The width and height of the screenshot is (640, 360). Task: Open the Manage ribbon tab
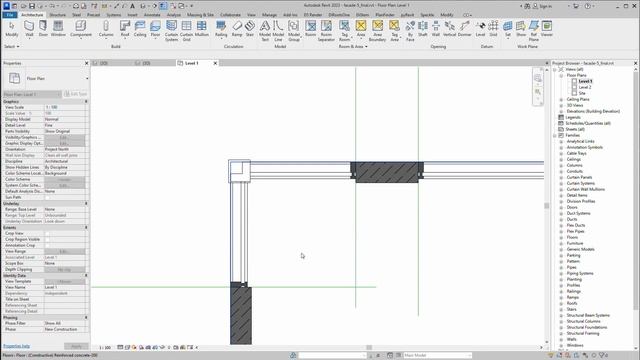tap(269, 15)
